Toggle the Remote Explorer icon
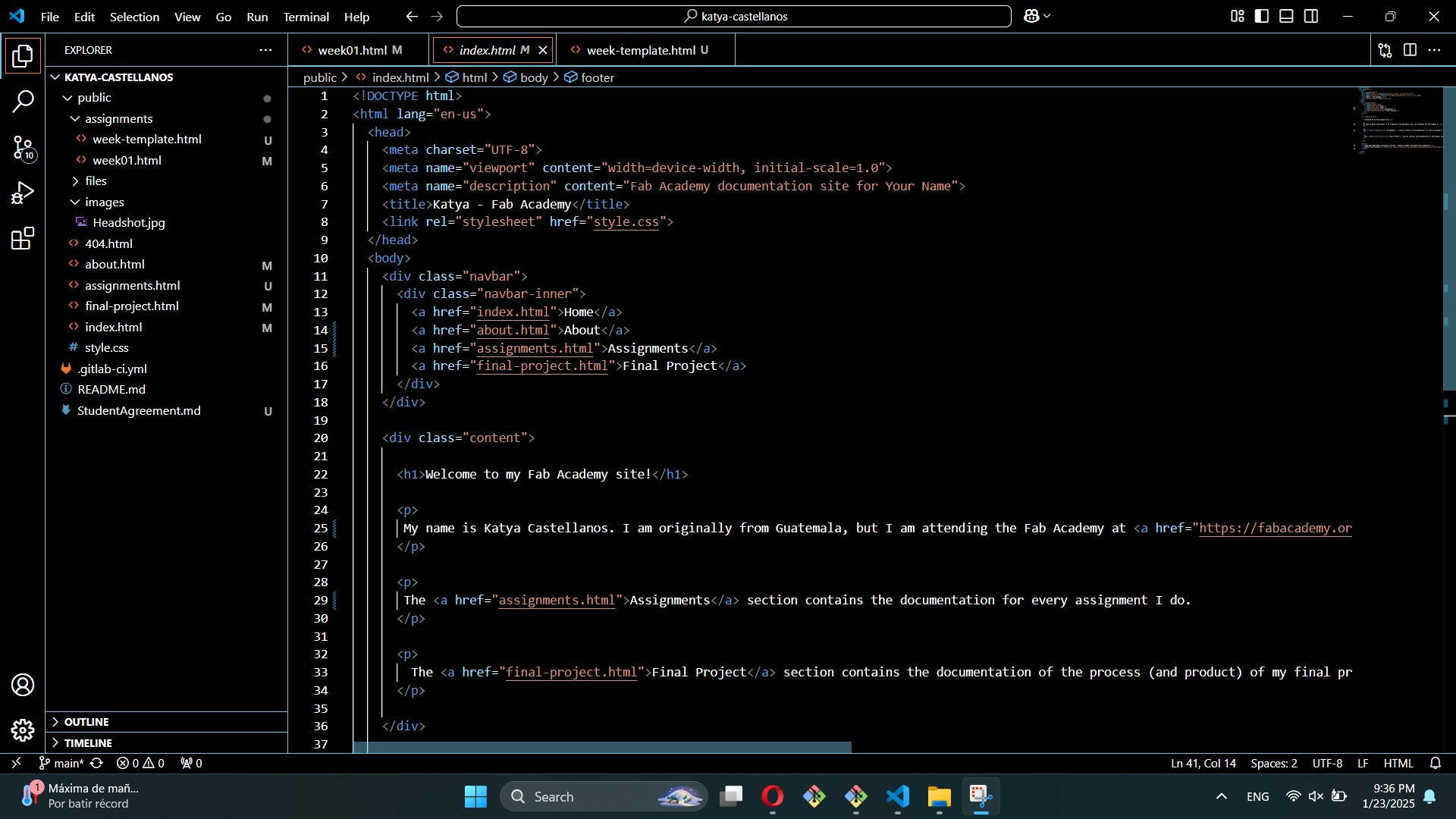The width and height of the screenshot is (1456, 819). pyautogui.click(x=15, y=763)
